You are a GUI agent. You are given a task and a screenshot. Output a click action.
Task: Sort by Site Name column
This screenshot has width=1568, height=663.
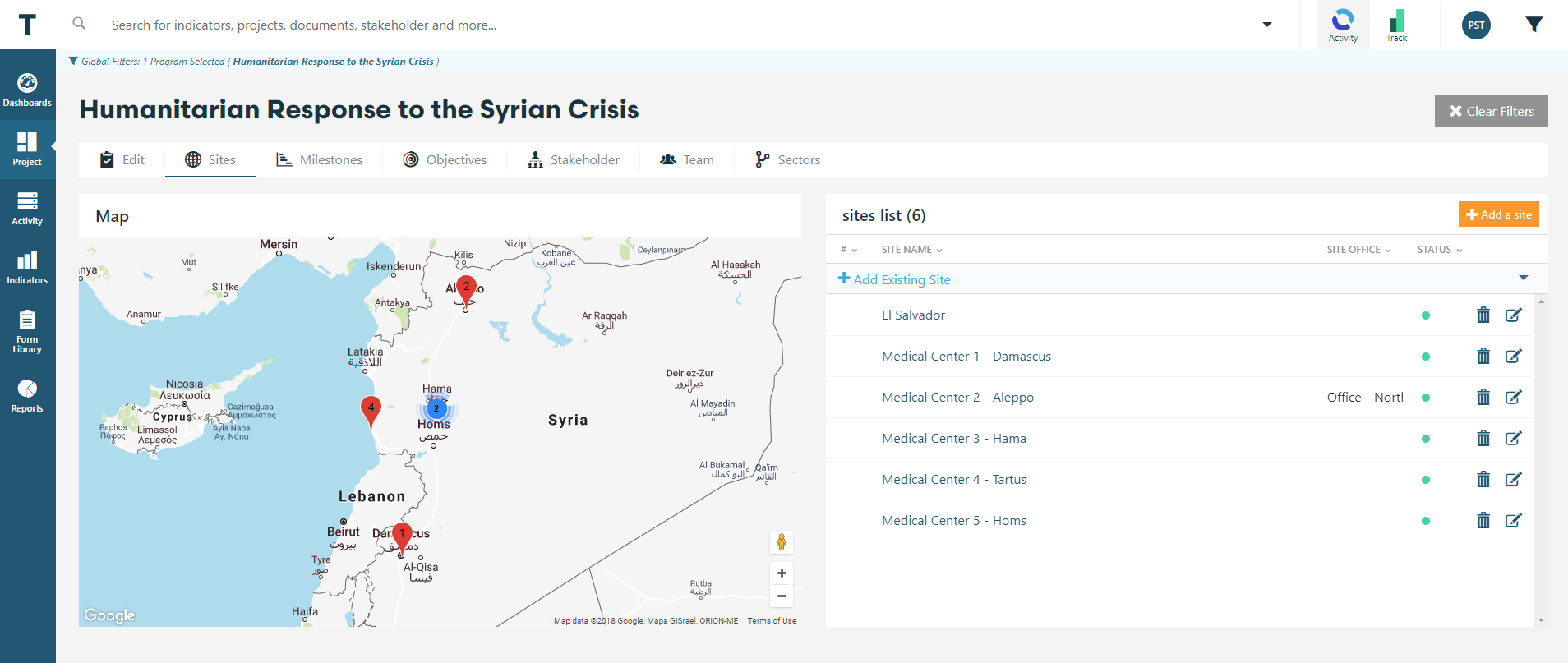911,250
